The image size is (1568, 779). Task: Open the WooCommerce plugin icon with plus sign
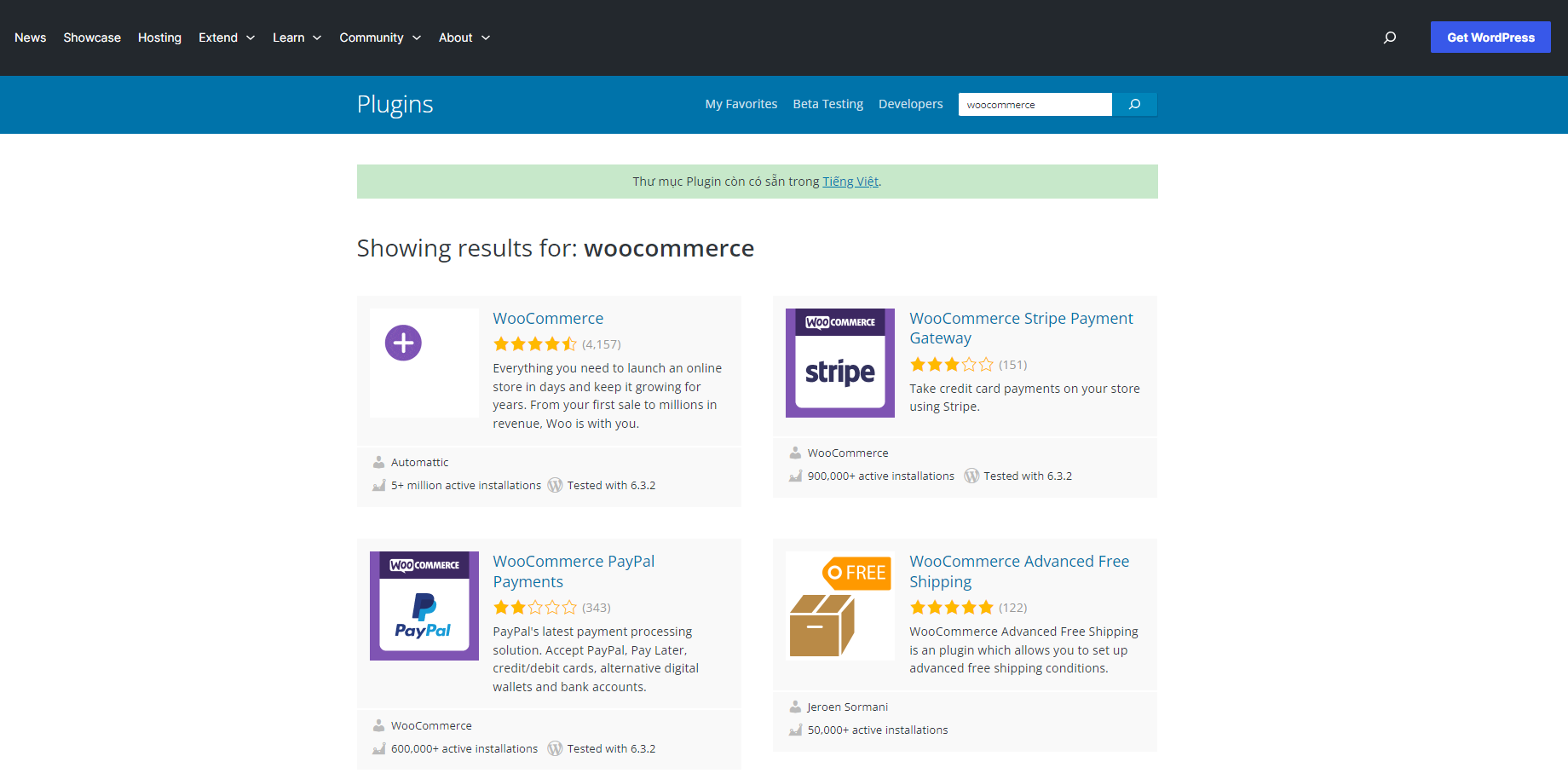(424, 362)
